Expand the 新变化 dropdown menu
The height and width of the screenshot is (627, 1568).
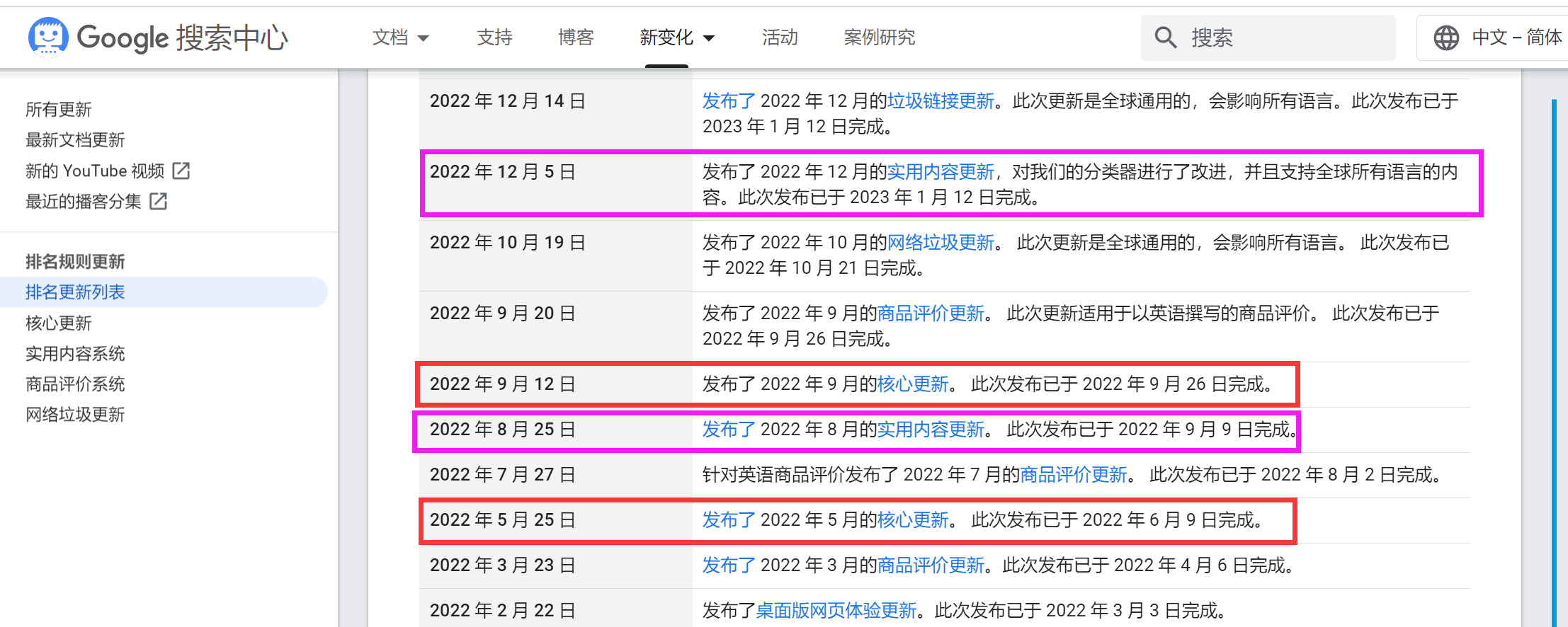click(x=677, y=38)
